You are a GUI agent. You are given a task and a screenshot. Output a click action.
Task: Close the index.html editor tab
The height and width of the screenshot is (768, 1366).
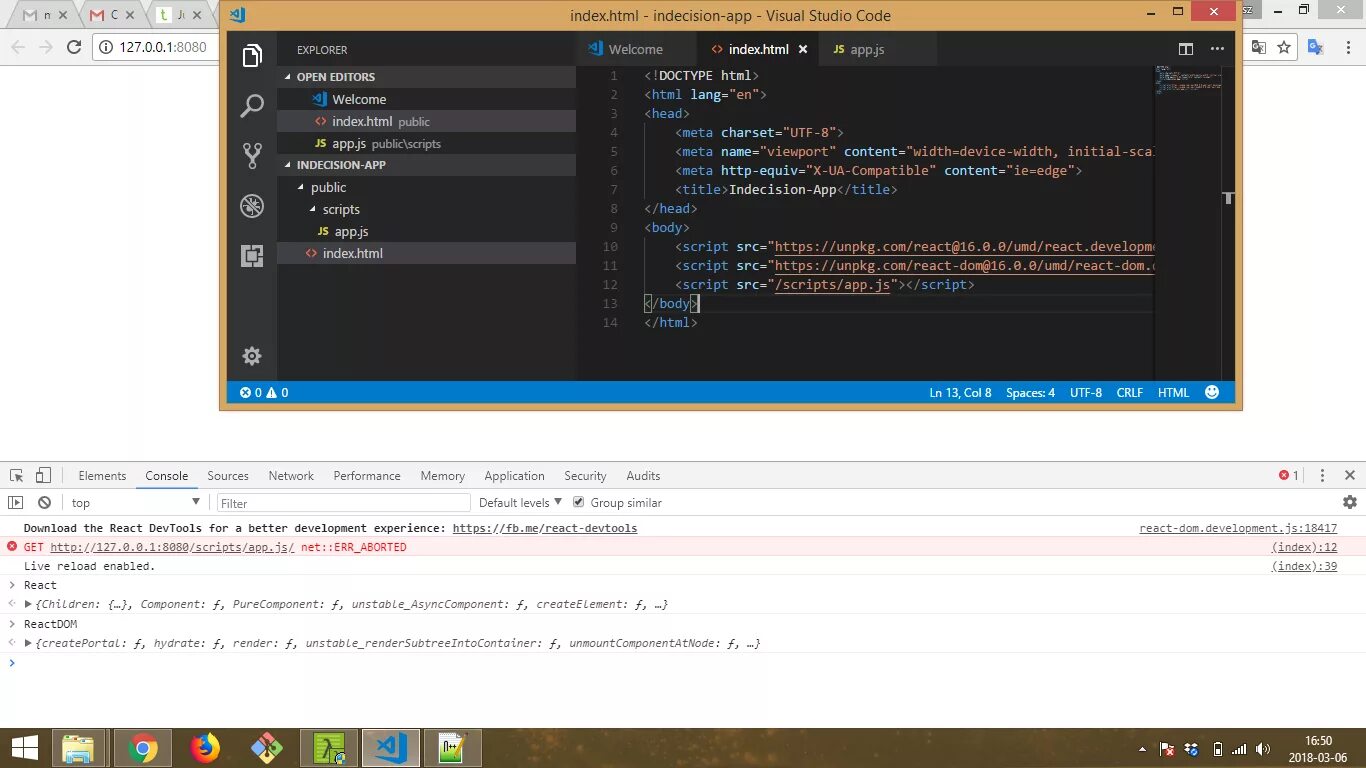803,49
